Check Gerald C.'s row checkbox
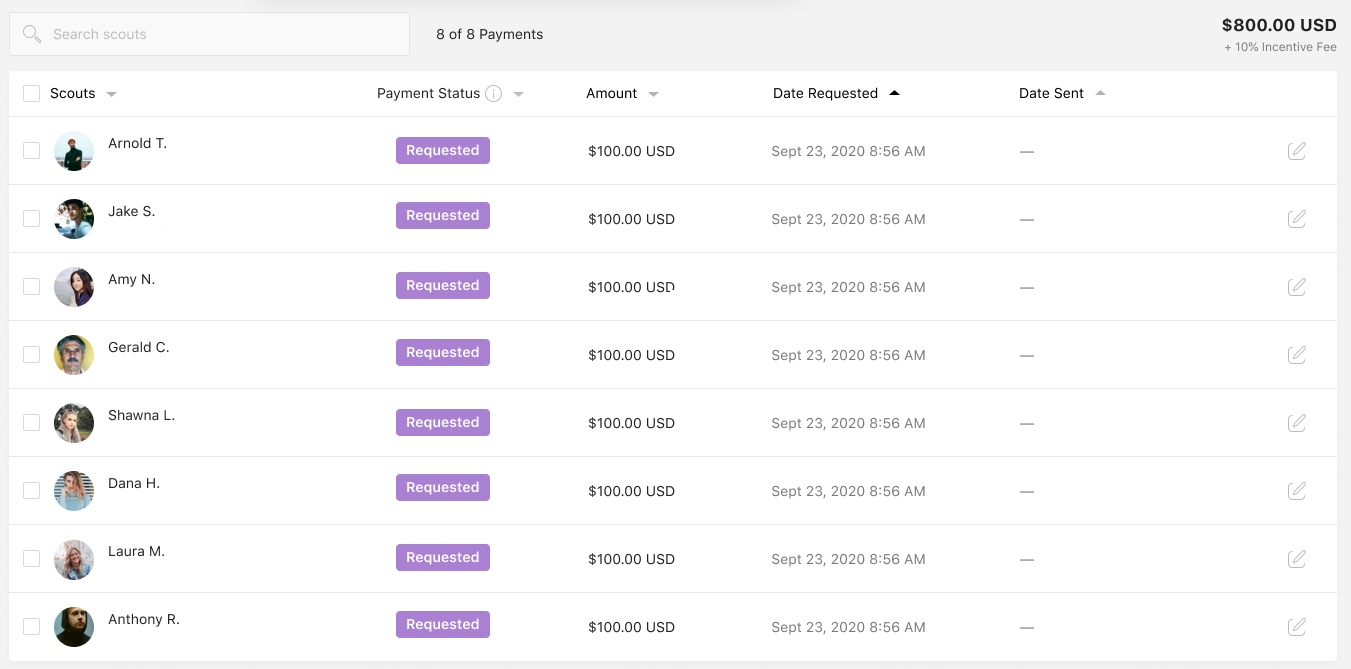This screenshot has width=1351, height=669. pyautogui.click(x=32, y=355)
